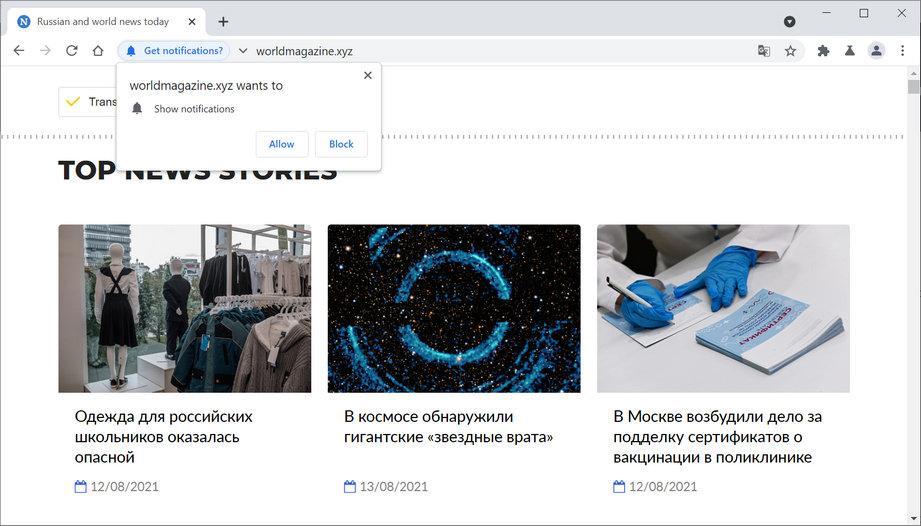Image resolution: width=921 pixels, height=526 pixels.
Task: Close the notification permission popup
Action: point(368,75)
